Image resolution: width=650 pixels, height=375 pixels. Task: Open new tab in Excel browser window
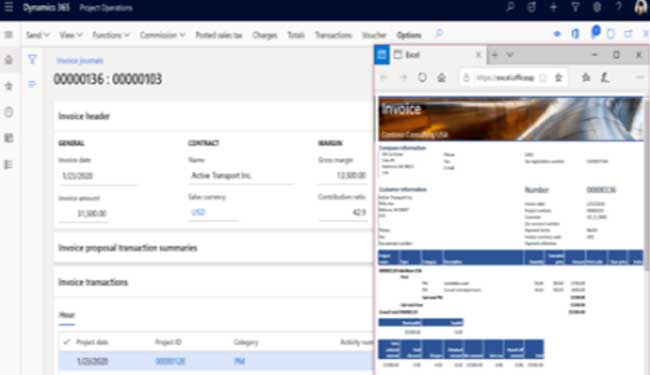(x=495, y=55)
